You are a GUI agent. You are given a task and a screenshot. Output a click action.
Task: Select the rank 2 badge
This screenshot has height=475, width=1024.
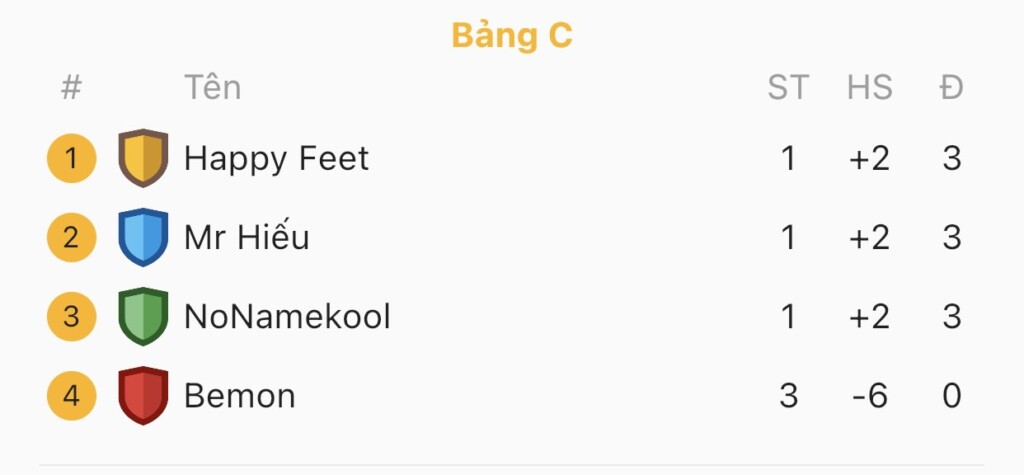(x=72, y=237)
